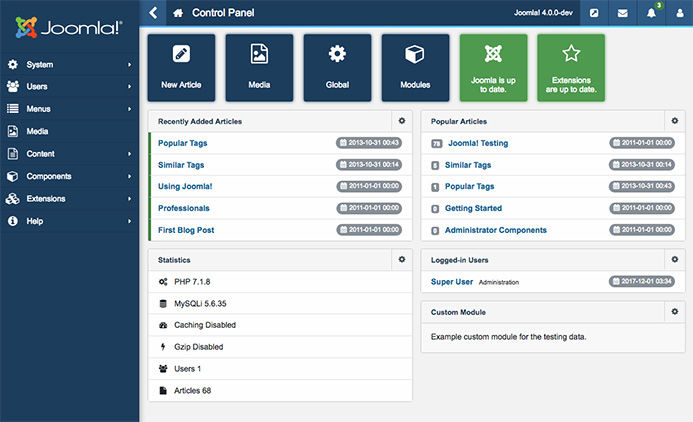Open the Media quick icon tile
The height and width of the screenshot is (422, 693).
[259, 67]
